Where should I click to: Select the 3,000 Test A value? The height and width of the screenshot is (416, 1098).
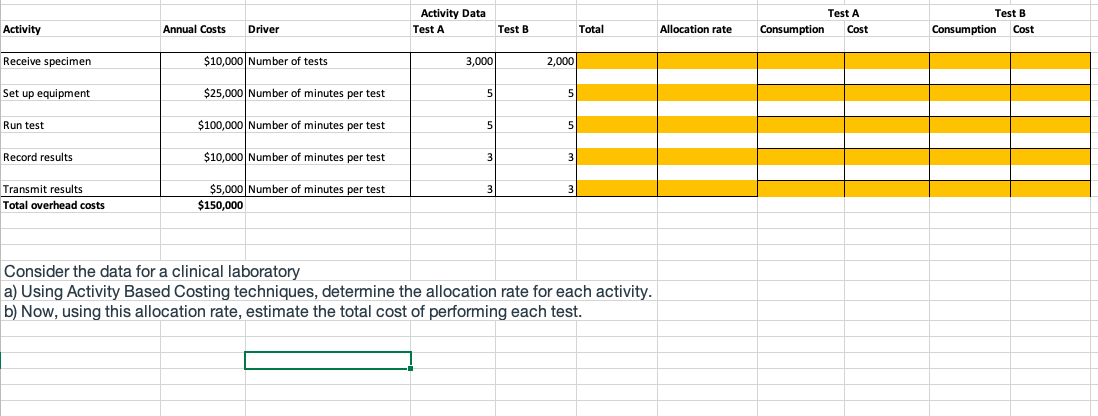(x=453, y=61)
